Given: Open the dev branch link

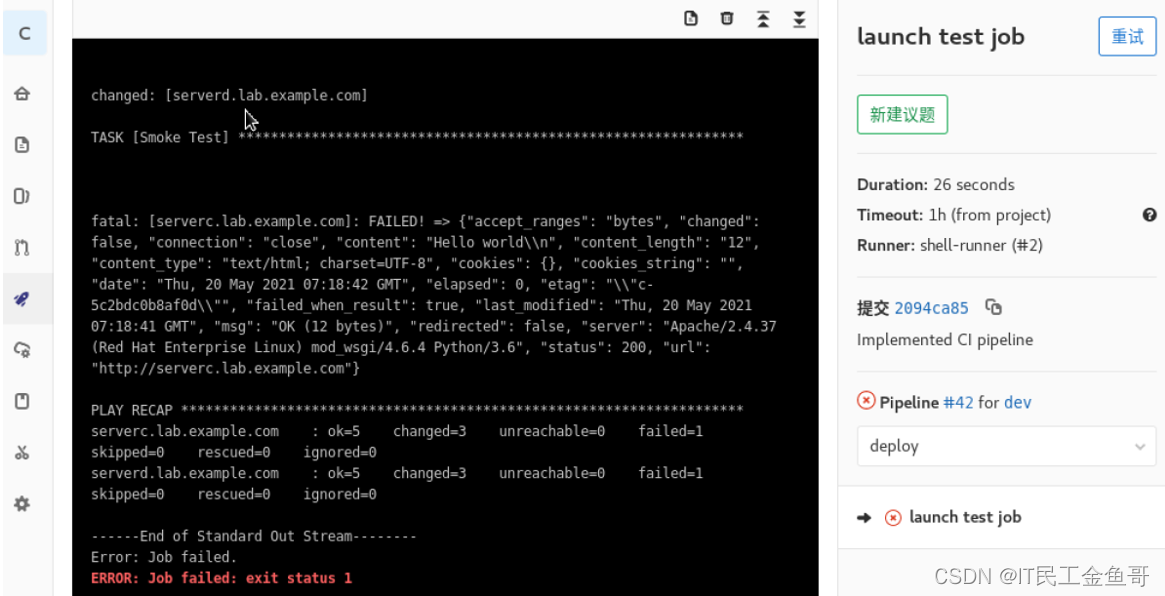Looking at the screenshot, I should 1017,403.
